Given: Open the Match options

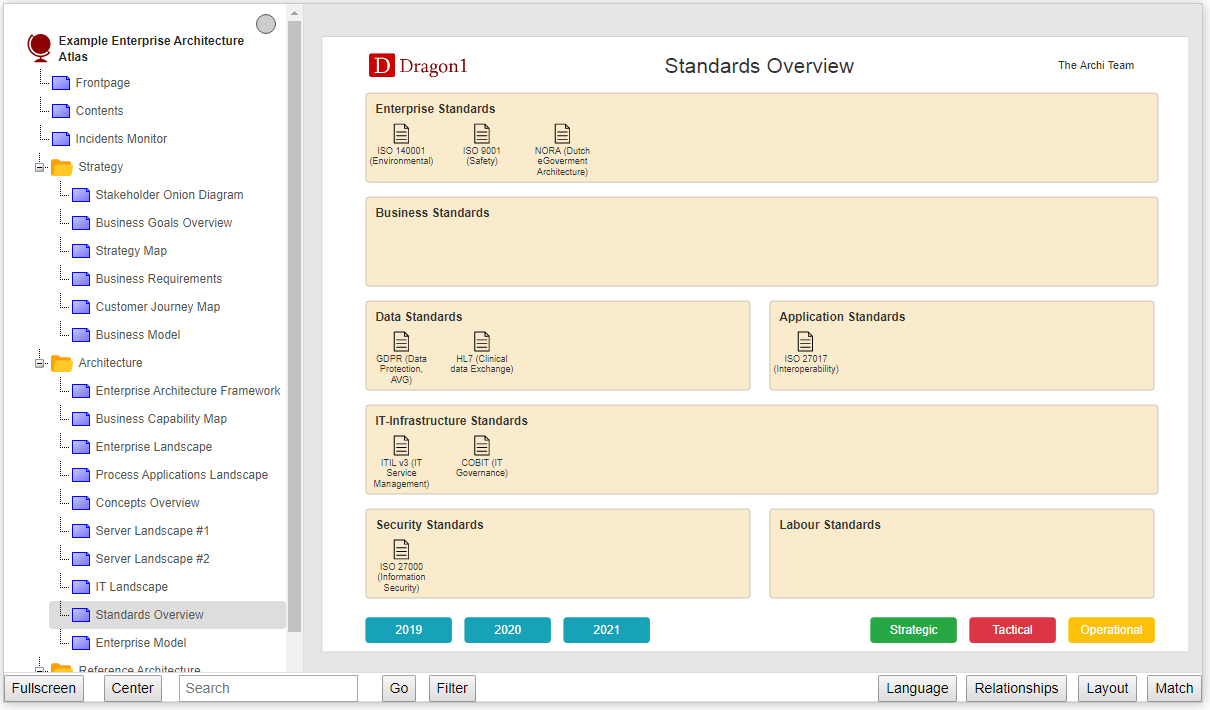Looking at the screenshot, I should point(1174,688).
